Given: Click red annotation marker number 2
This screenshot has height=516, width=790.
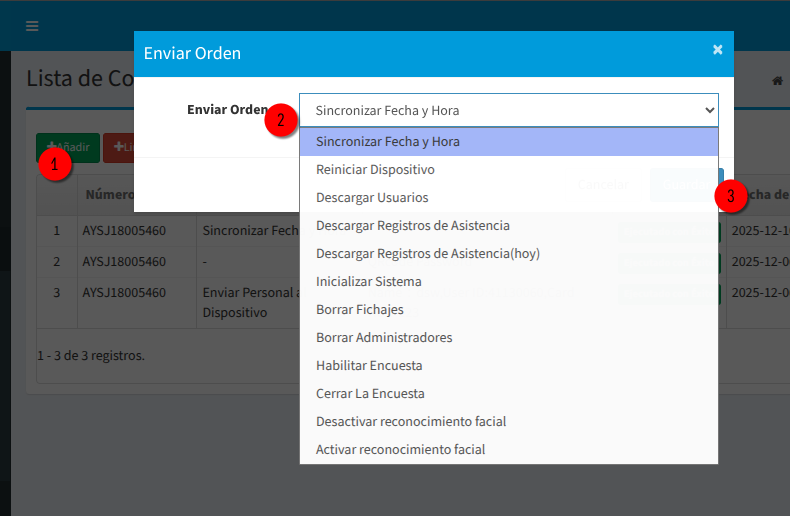Looking at the screenshot, I should [x=281, y=120].
